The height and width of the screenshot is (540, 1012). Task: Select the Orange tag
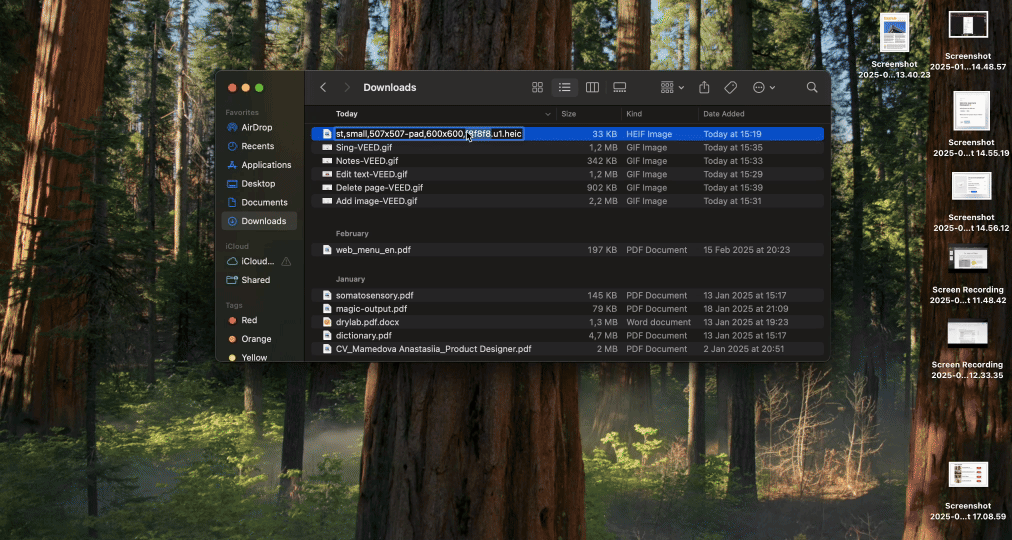coord(256,339)
